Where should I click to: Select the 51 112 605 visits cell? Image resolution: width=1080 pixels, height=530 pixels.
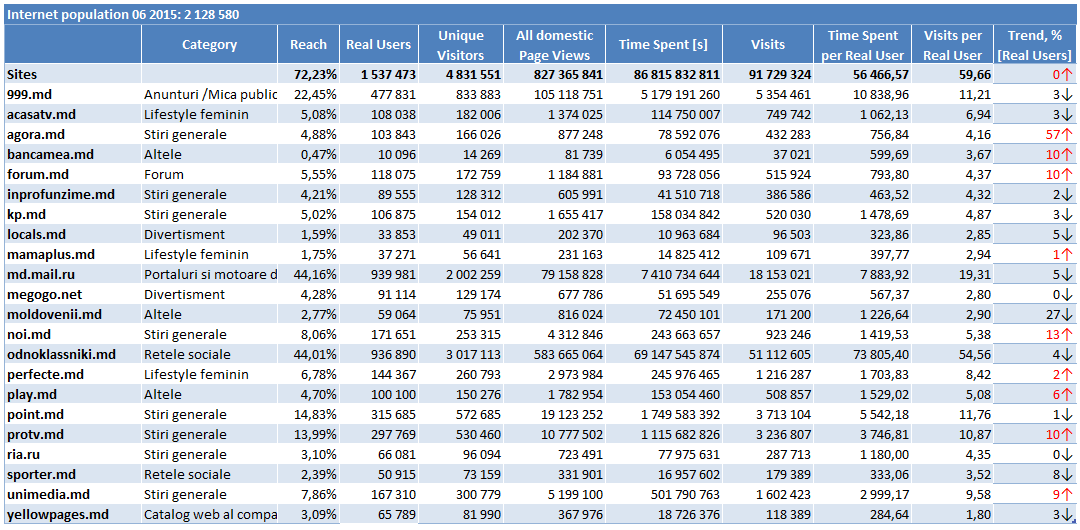pos(768,354)
